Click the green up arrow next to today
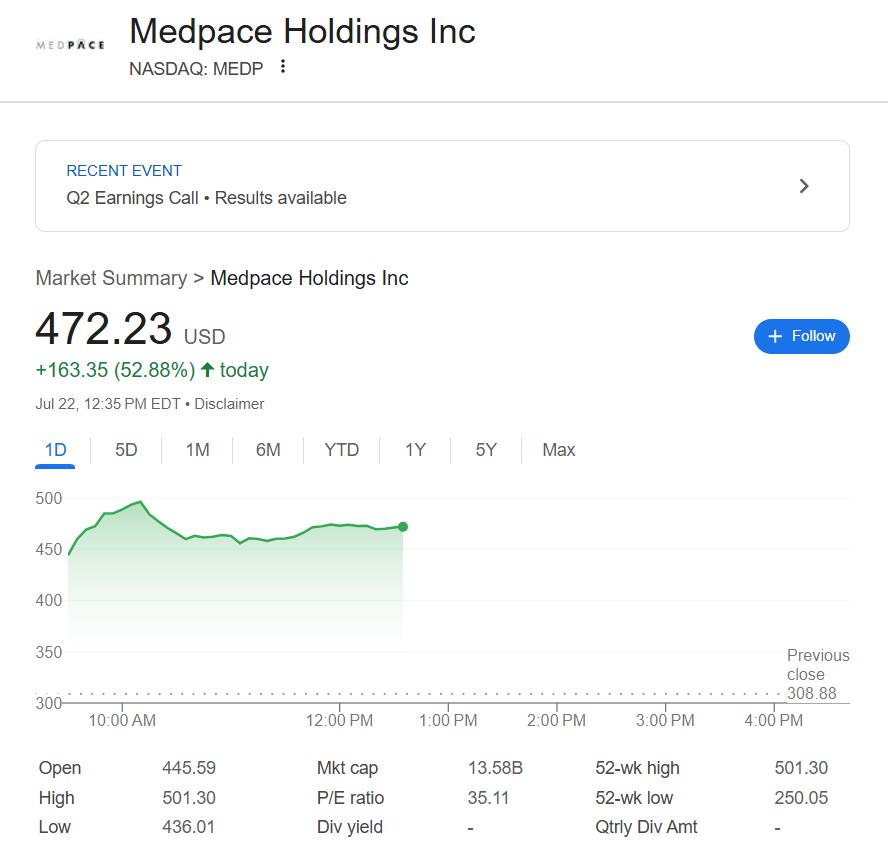The width and height of the screenshot is (888, 849). 207,370
